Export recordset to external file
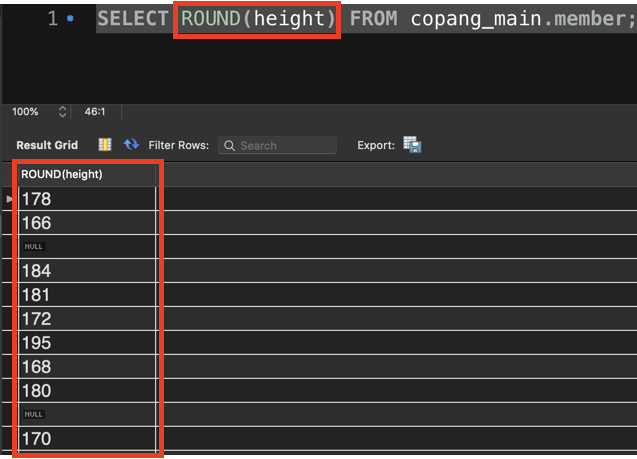 click(x=412, y=145)
